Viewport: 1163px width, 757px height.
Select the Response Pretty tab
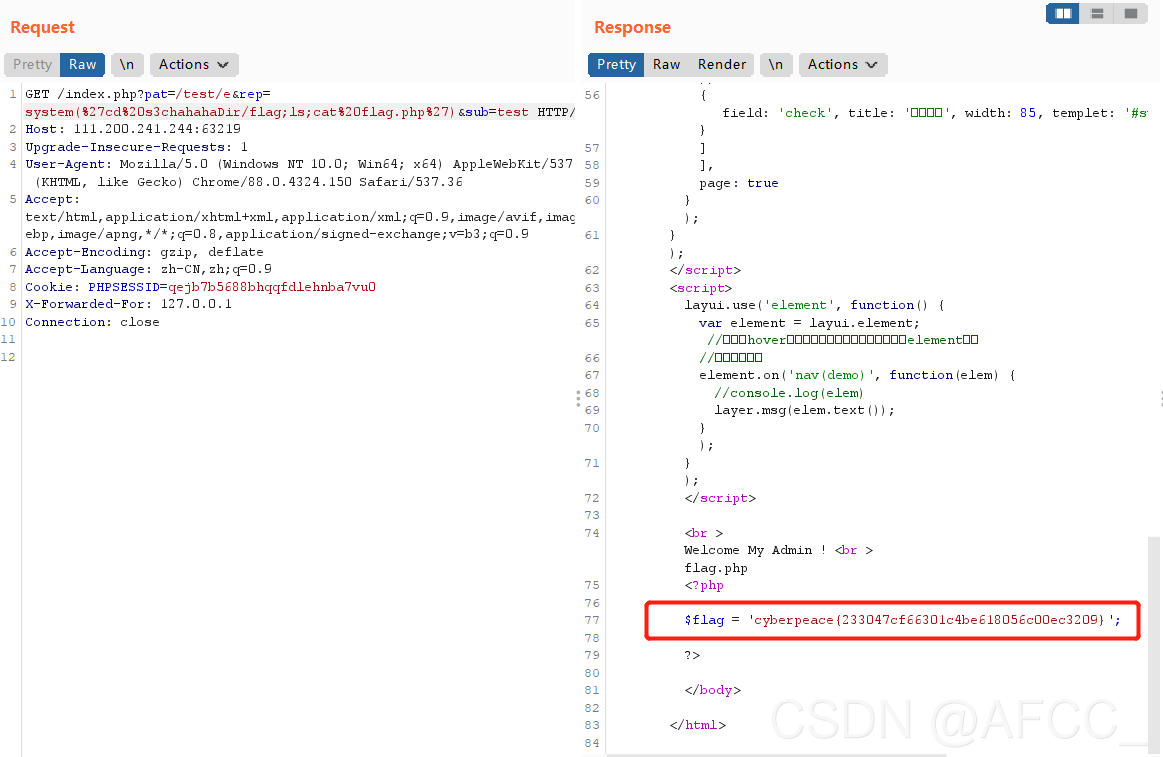pos(616,65)
